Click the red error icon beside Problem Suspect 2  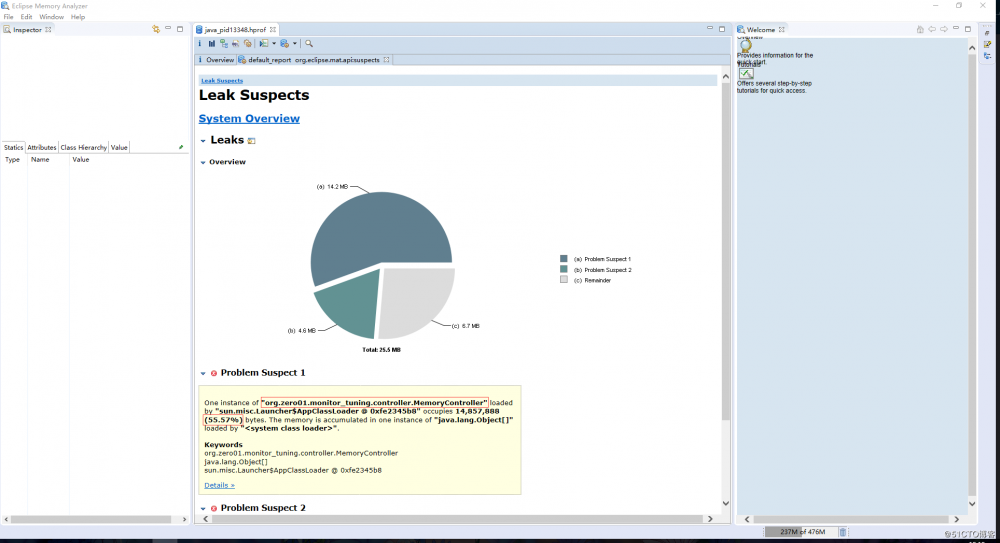(x=214, y=509)
